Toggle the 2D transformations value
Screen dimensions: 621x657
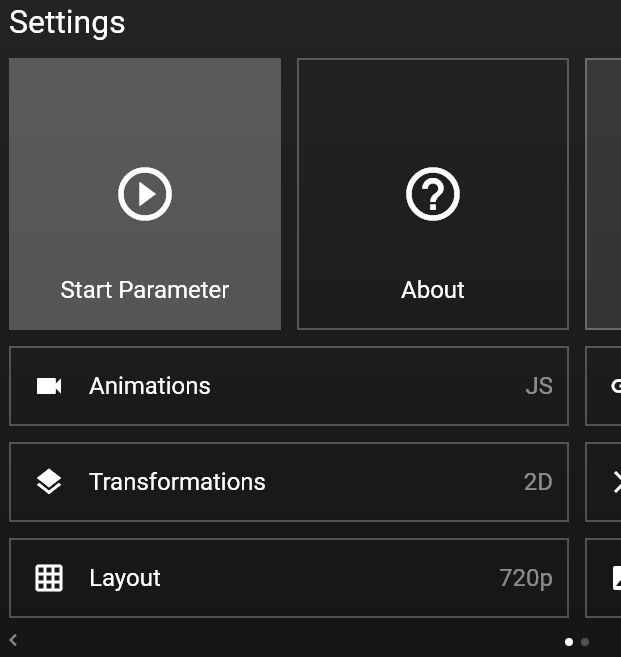[538, 482]
